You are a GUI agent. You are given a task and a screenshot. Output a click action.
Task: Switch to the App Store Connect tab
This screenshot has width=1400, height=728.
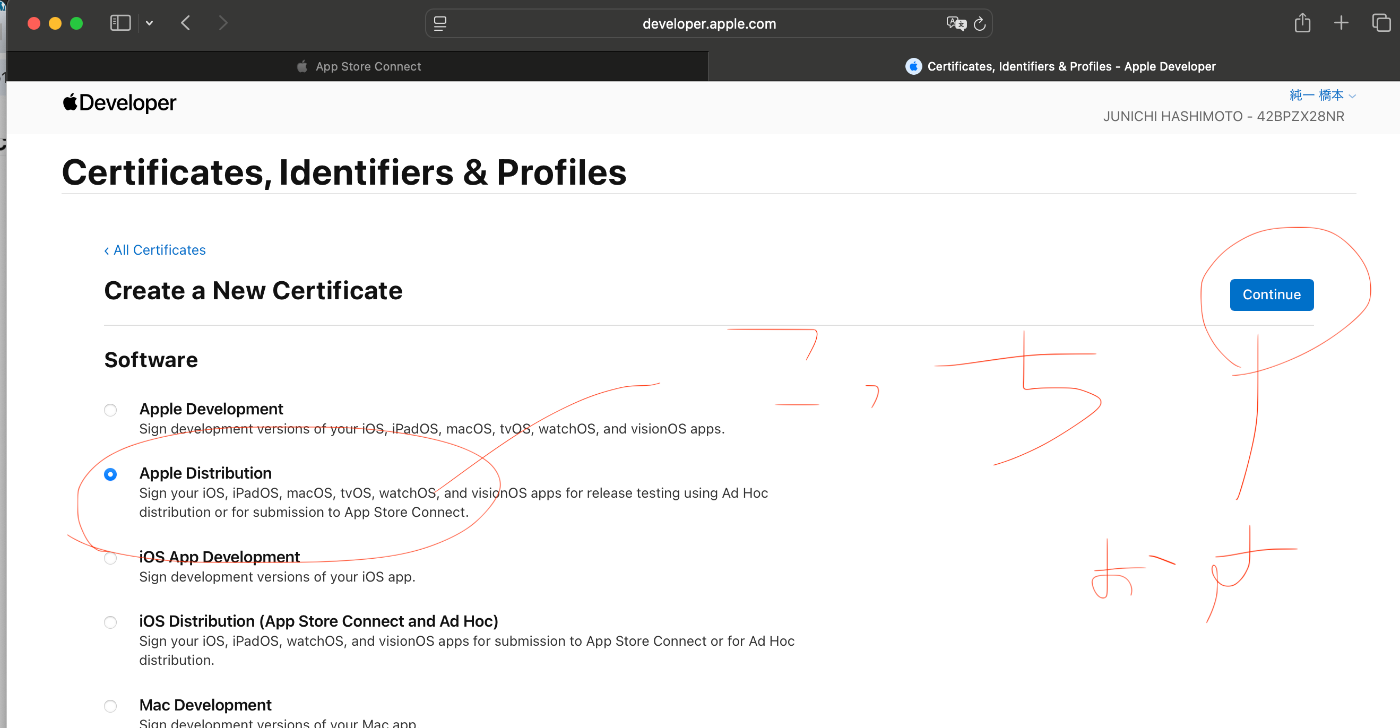357,66
